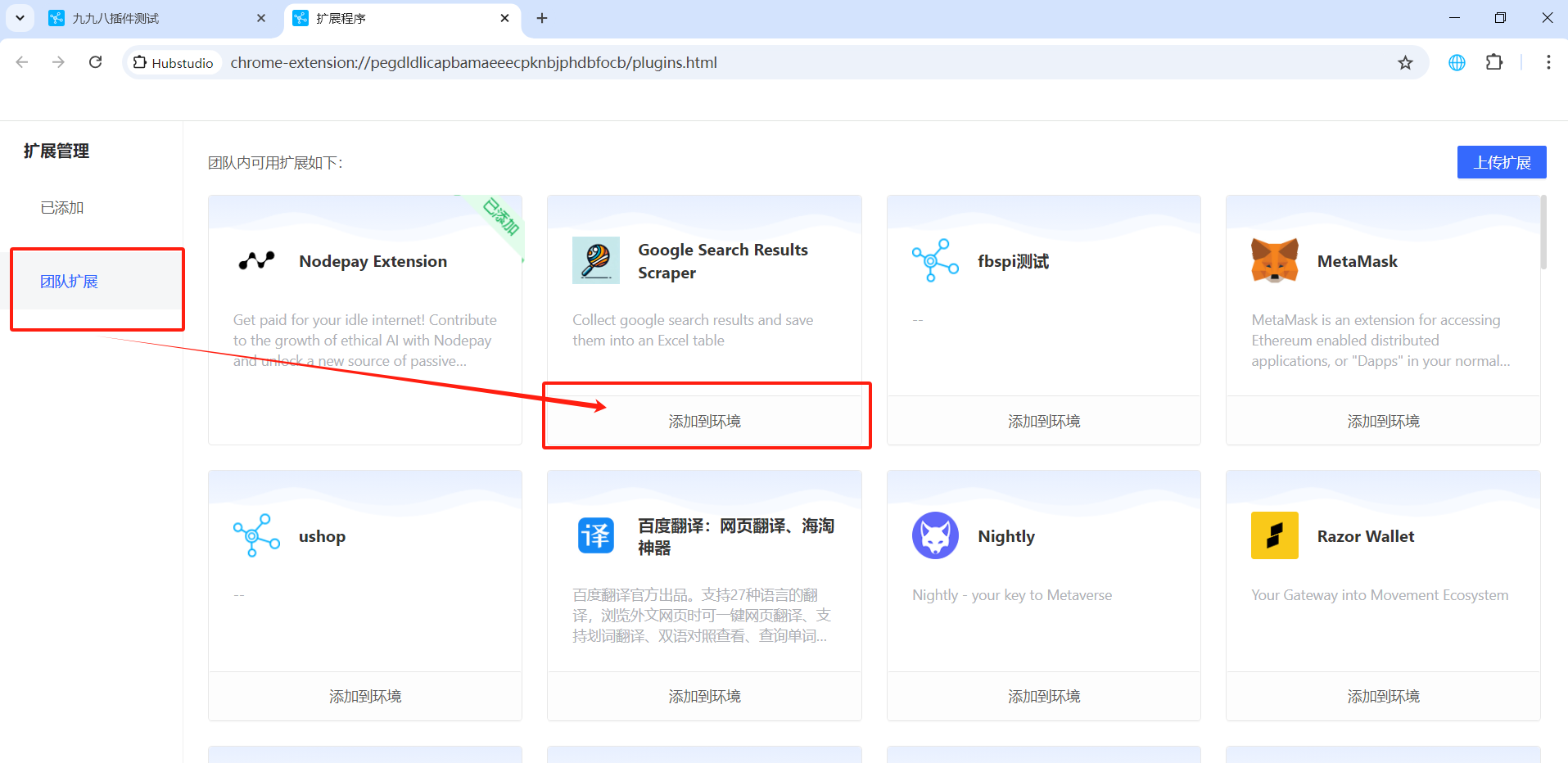Add Razor Wallet to environment
This screenshot has height=763, width=1568.
[x=1383, y=696]
